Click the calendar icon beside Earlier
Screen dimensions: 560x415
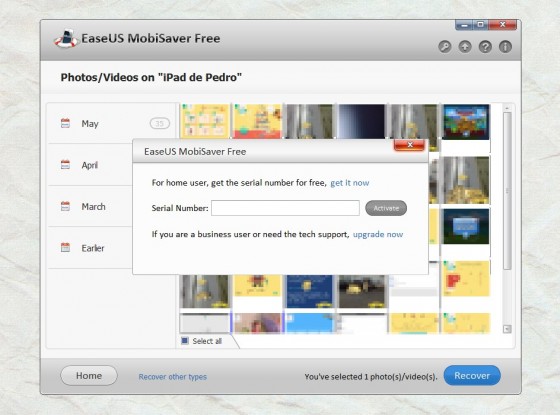click(x=65, y=248)
